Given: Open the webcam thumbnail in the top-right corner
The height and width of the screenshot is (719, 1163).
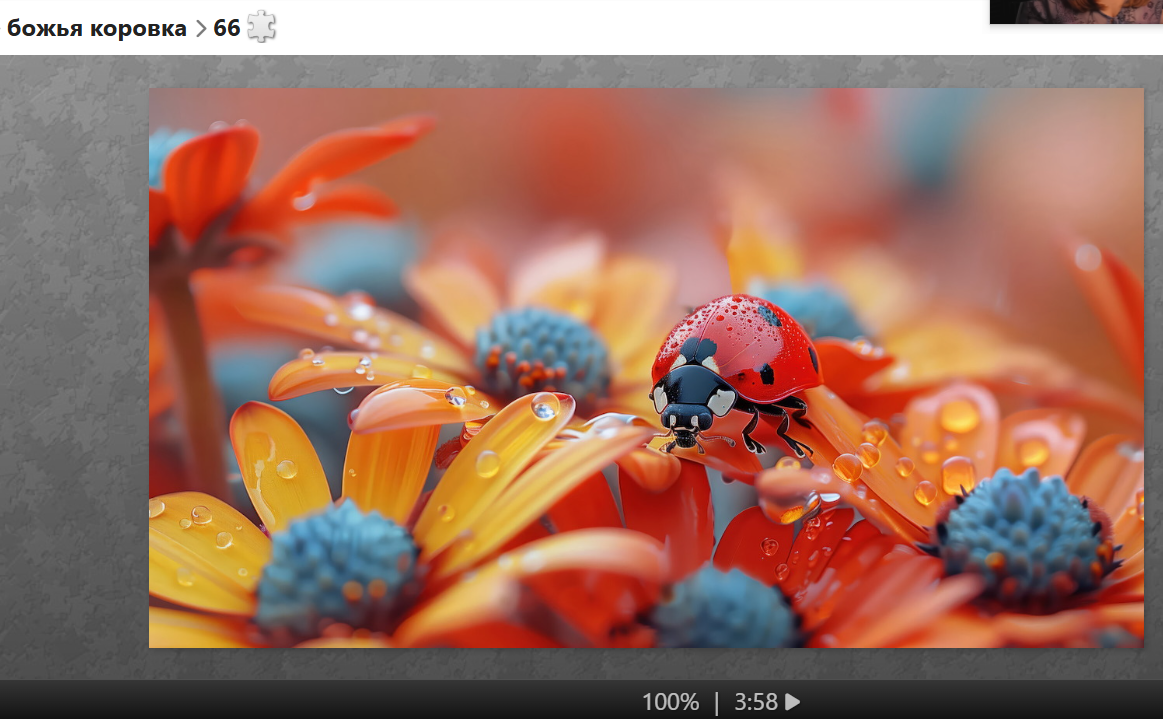Looking at the screenshot, I should 1076,11.
